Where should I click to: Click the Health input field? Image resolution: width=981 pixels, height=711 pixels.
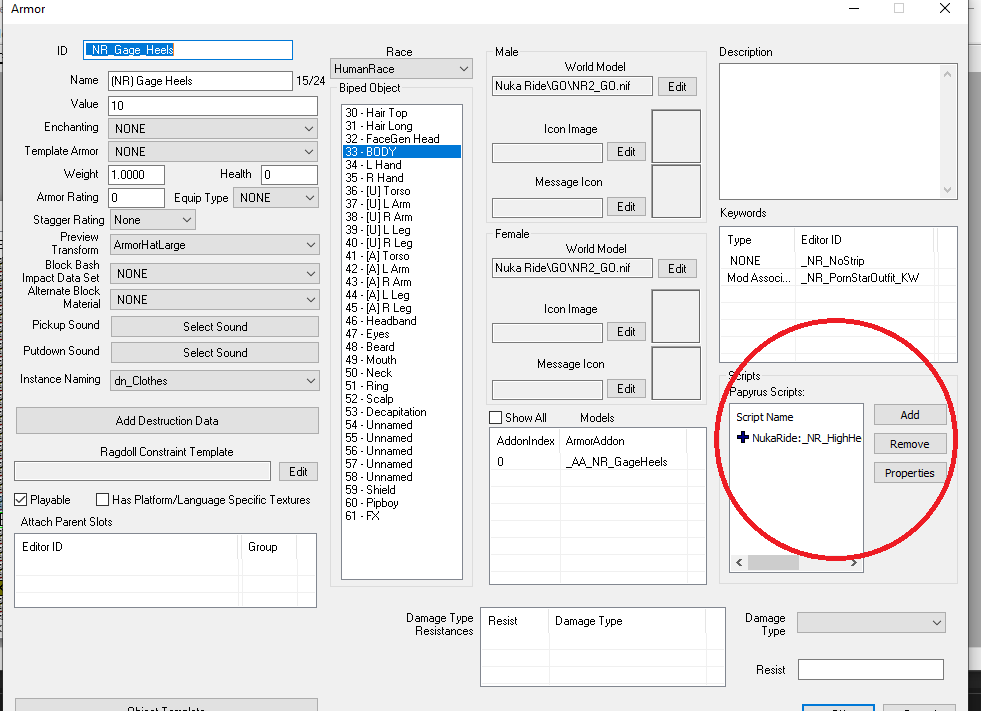pyautogui.click(x=290, y=175)
